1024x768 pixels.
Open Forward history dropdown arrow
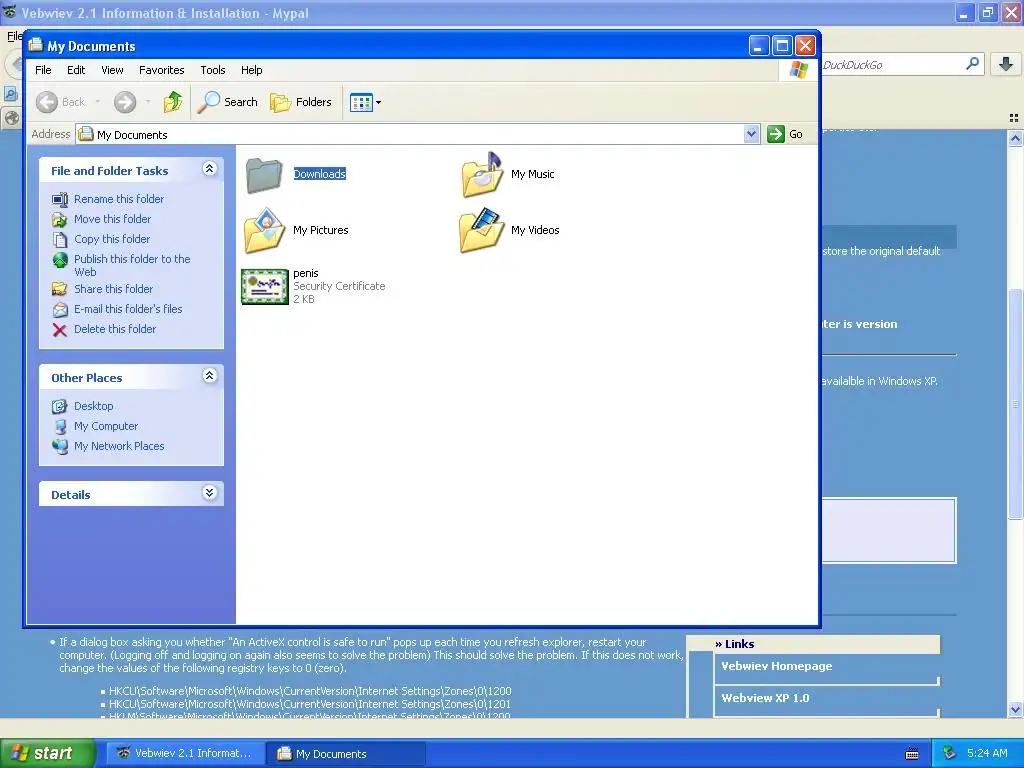148,102
